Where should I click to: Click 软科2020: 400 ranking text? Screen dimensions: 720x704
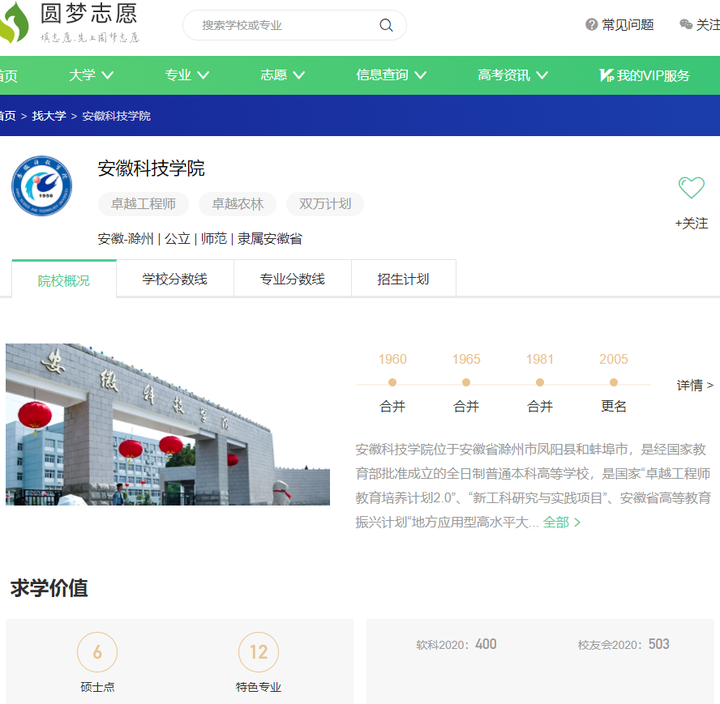(456, 644)
